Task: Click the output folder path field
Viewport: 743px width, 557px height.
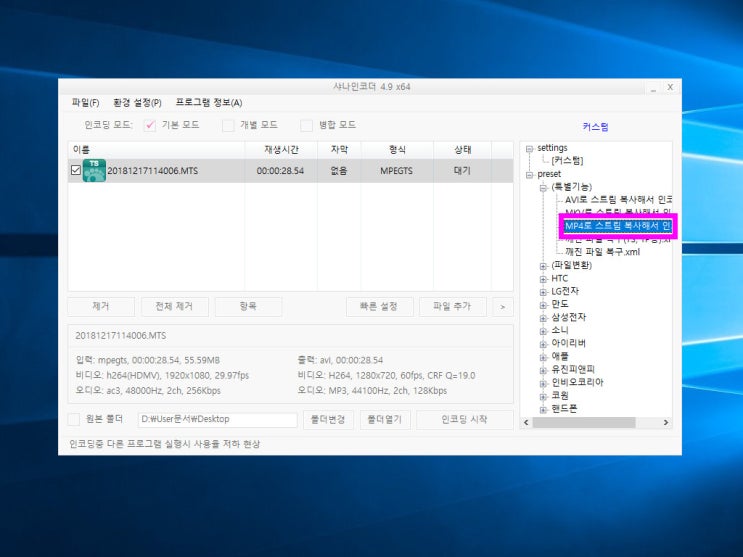Action: click(x=217, y=420)
